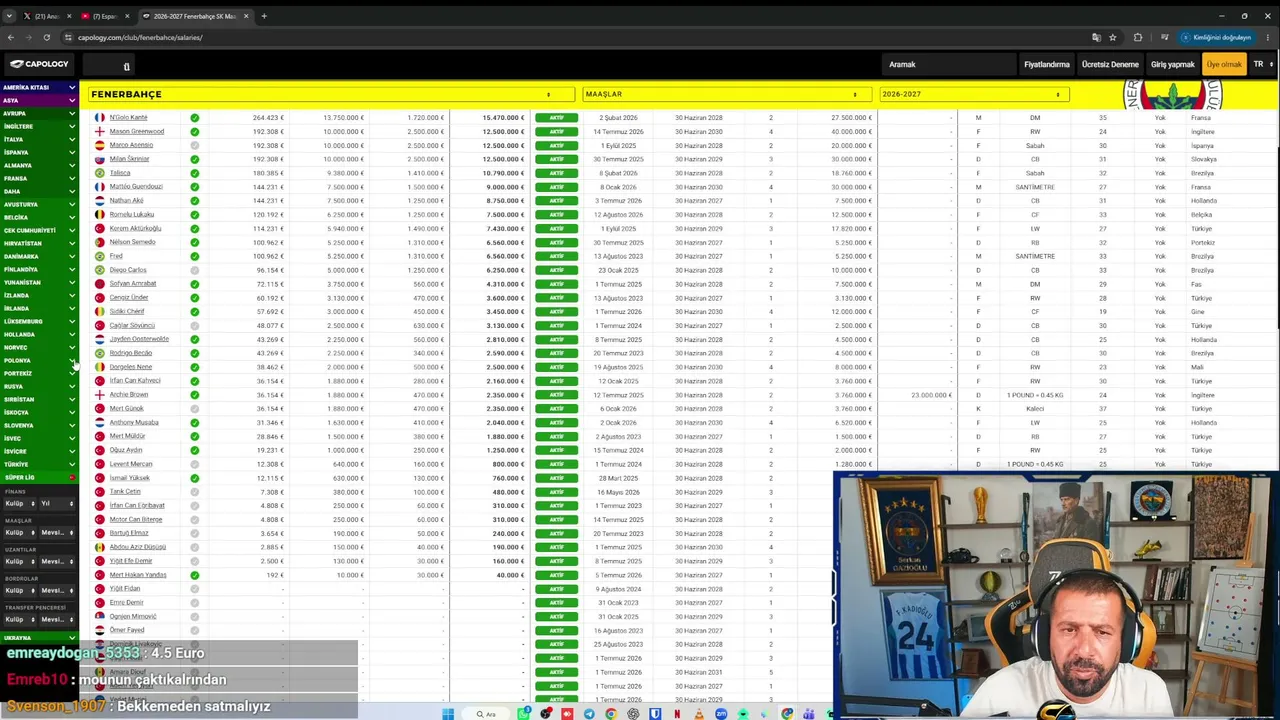Open a new browser tab
Viewport: 1280px width, 720px height.
[x=264, y=16]
